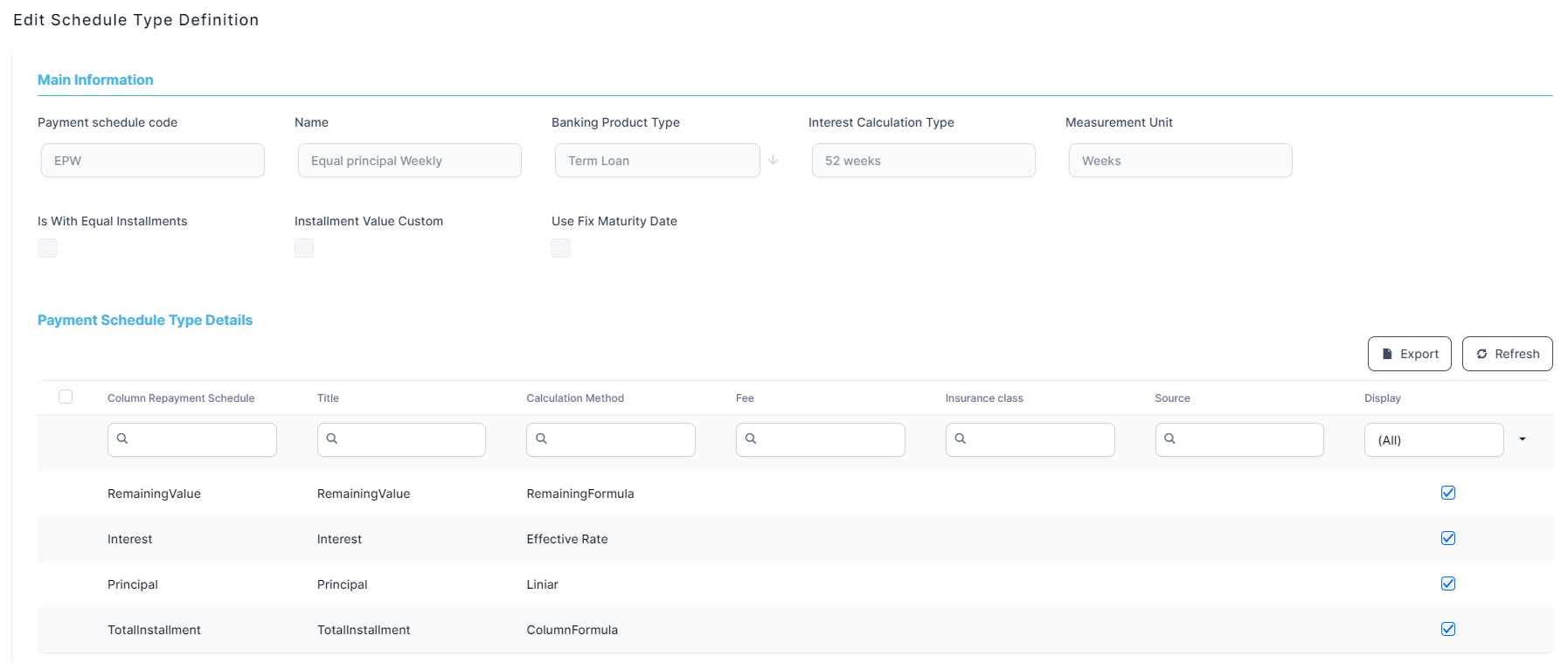Click search icon in Title filter
1568x663 pixels.
(x=332, y=439)
